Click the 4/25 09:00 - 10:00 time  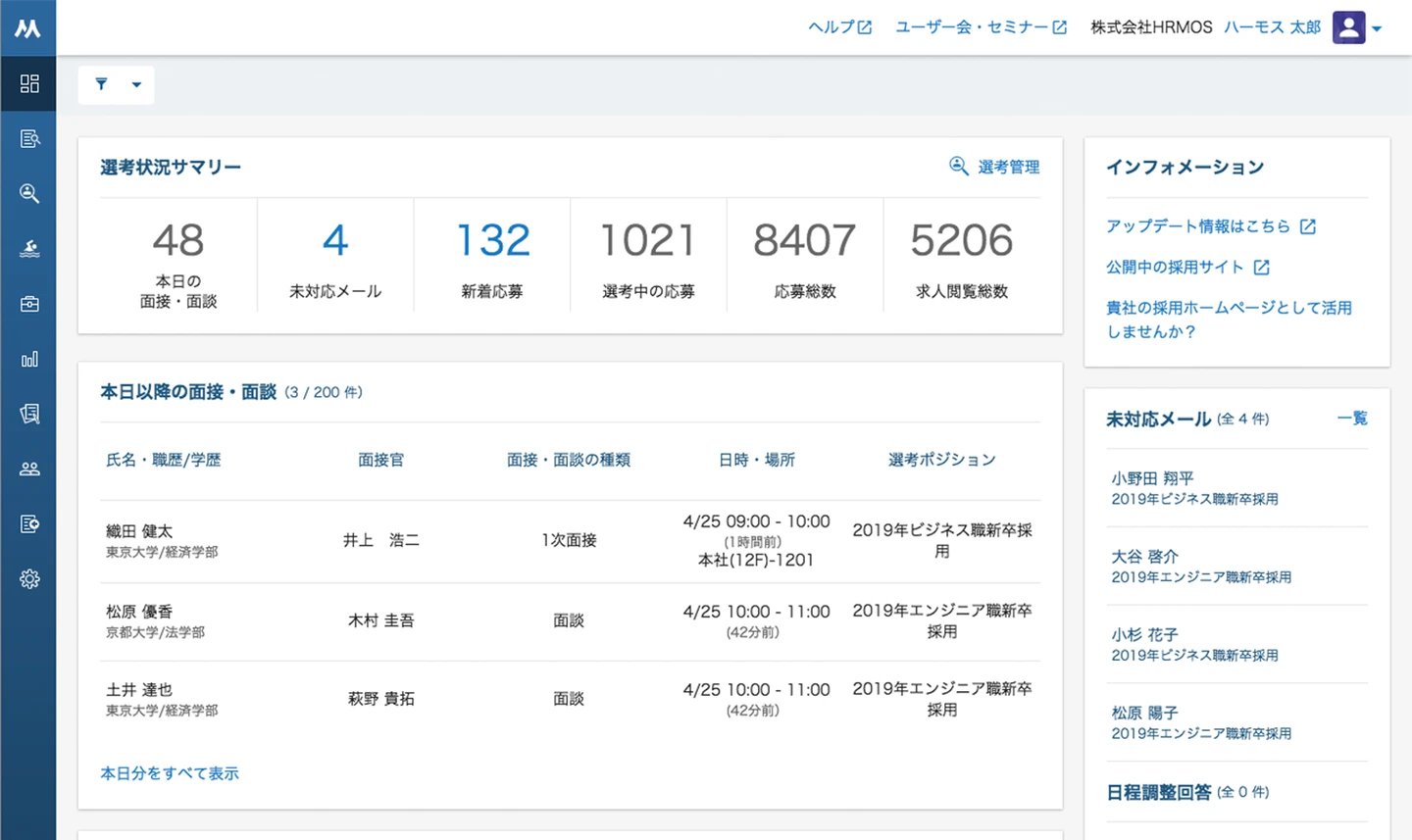(756, 521)
